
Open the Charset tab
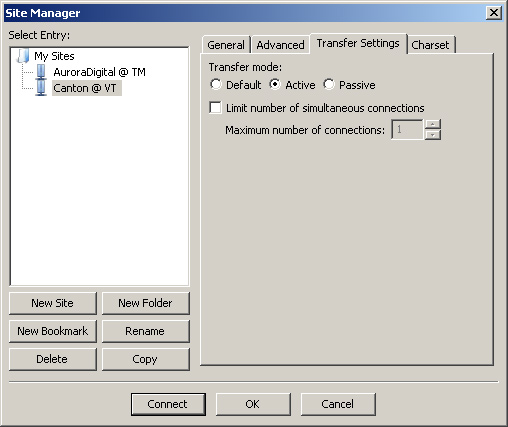[430, 45]
